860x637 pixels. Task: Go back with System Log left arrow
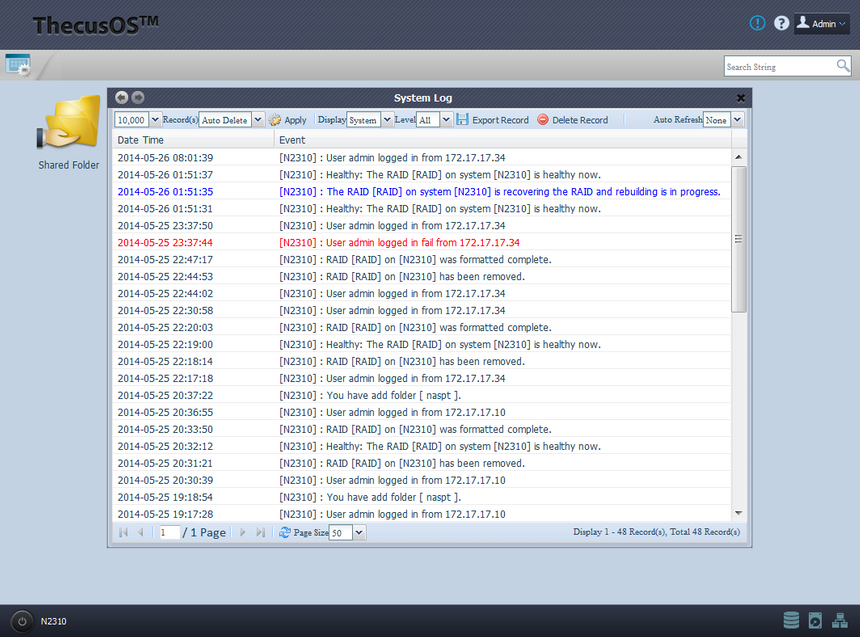[122, 98]
